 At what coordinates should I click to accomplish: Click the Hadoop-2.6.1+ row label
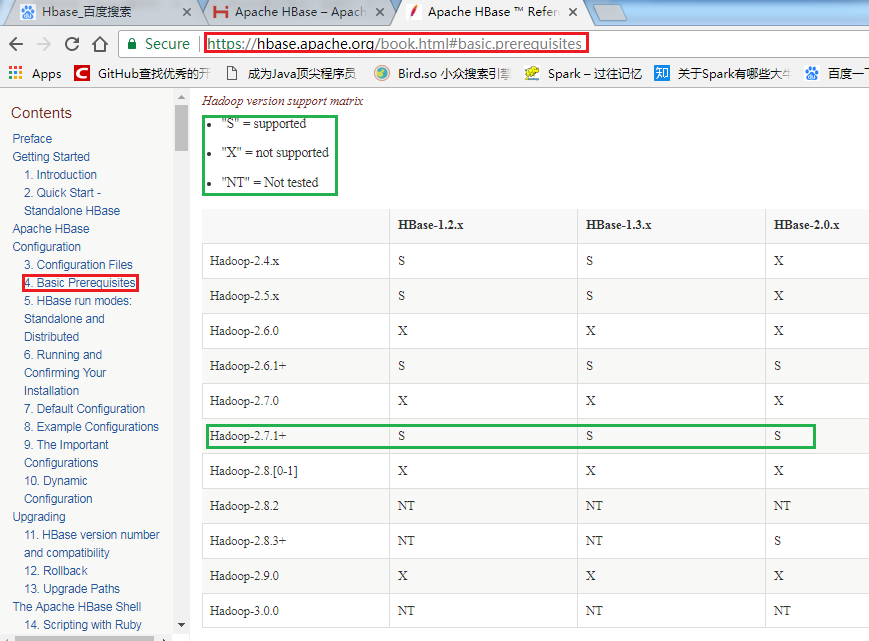pos(248,366)
